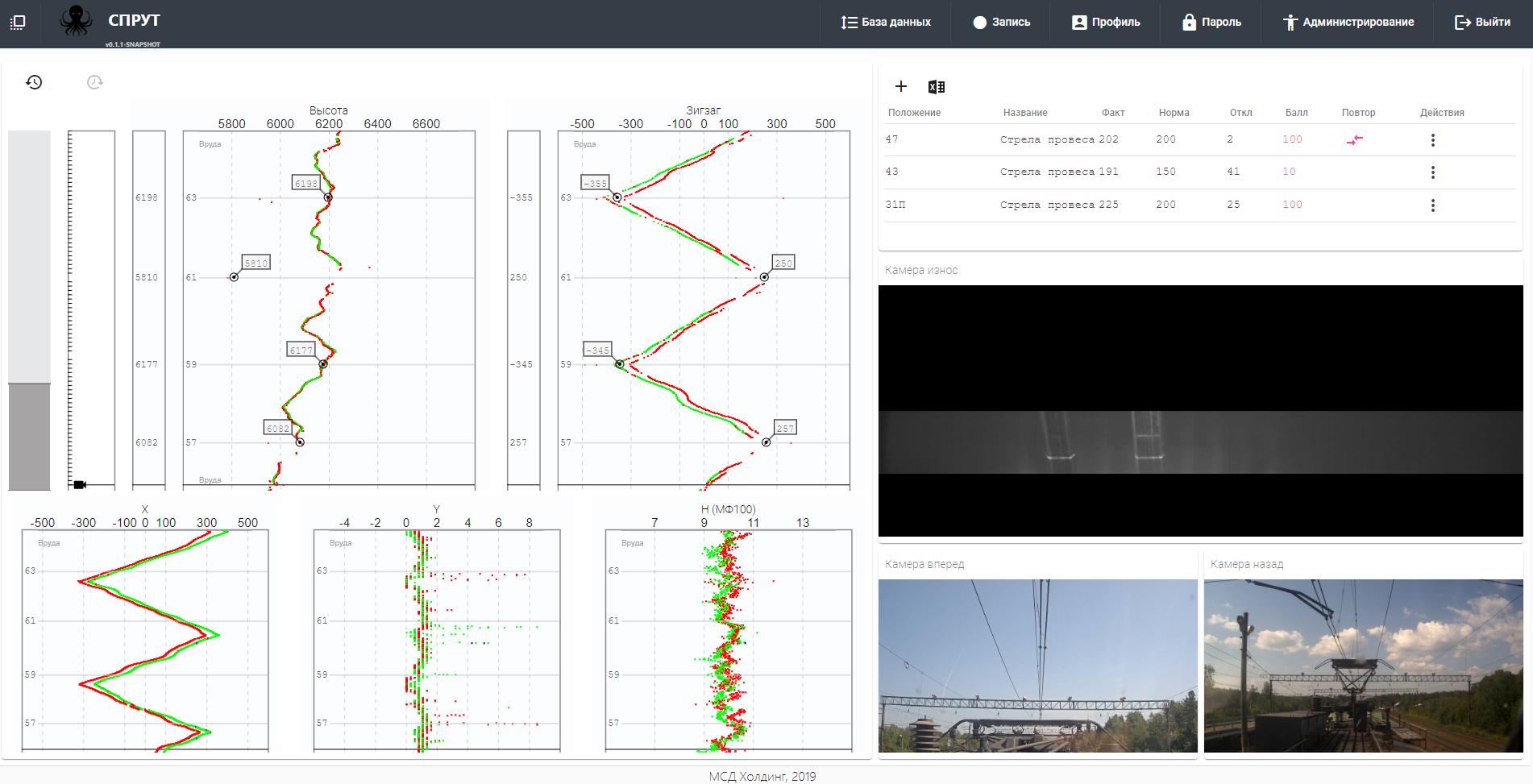Click the deviation value 41 in row 43
This screenshot has height=784, width=1533.
(1233, 172)
